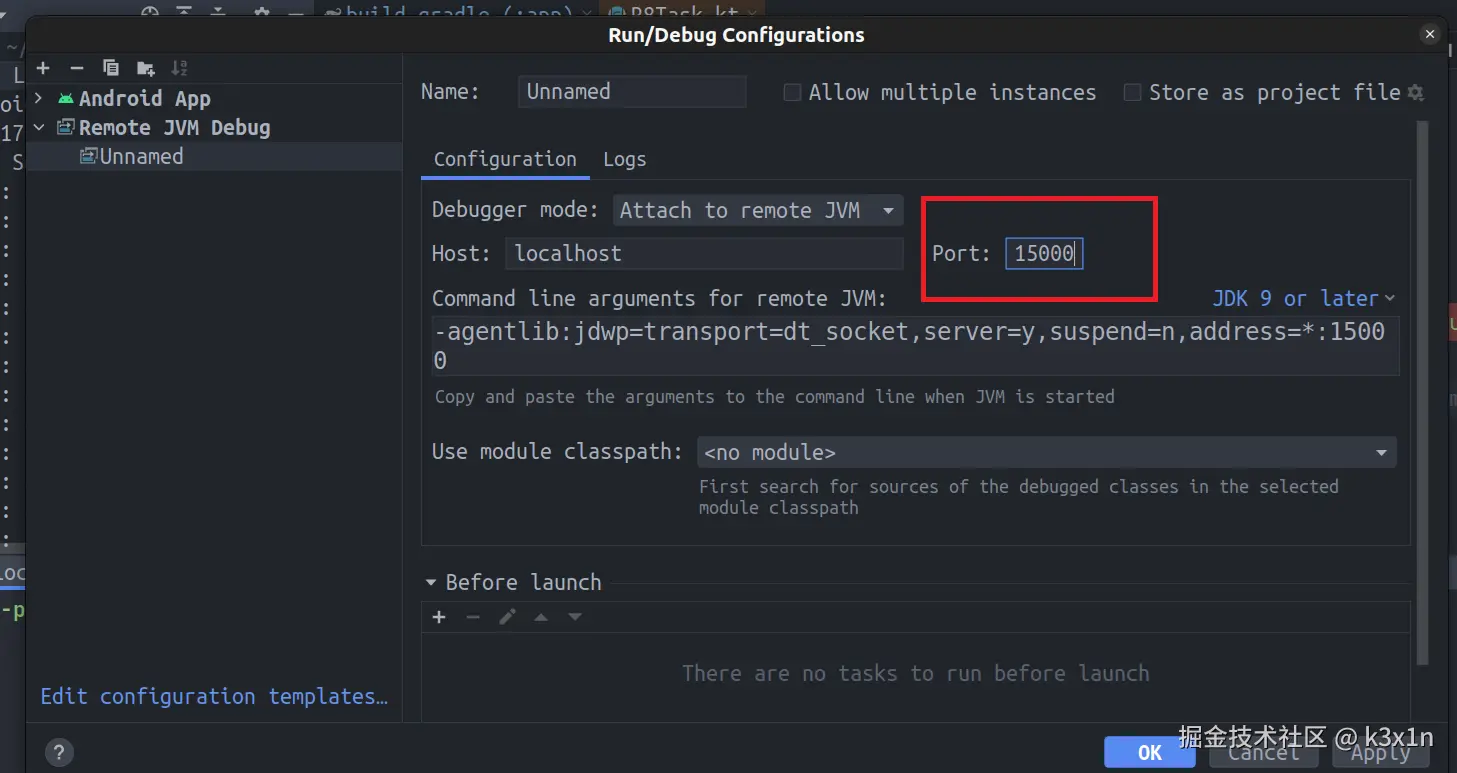Sort configurations alphabetically

point(179,68)
